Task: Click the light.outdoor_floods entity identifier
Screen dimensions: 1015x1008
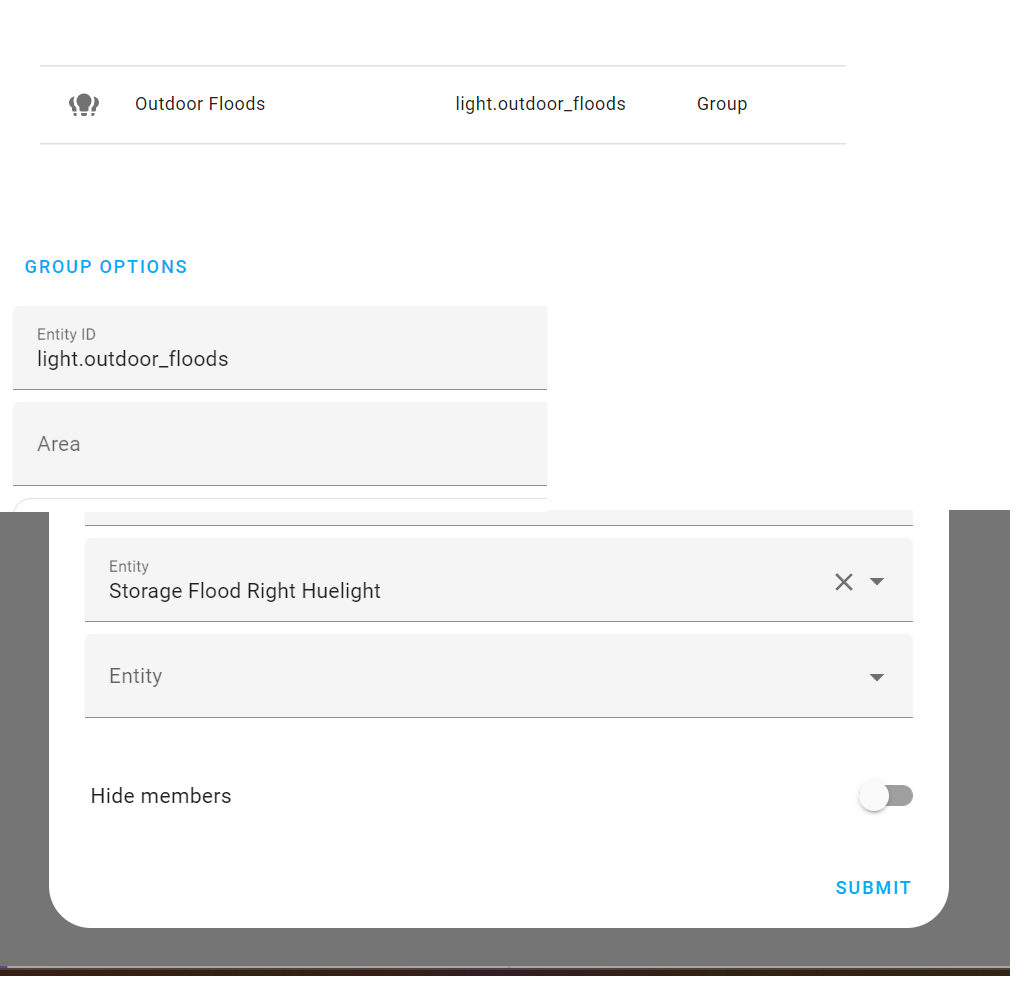Action: 540,103
